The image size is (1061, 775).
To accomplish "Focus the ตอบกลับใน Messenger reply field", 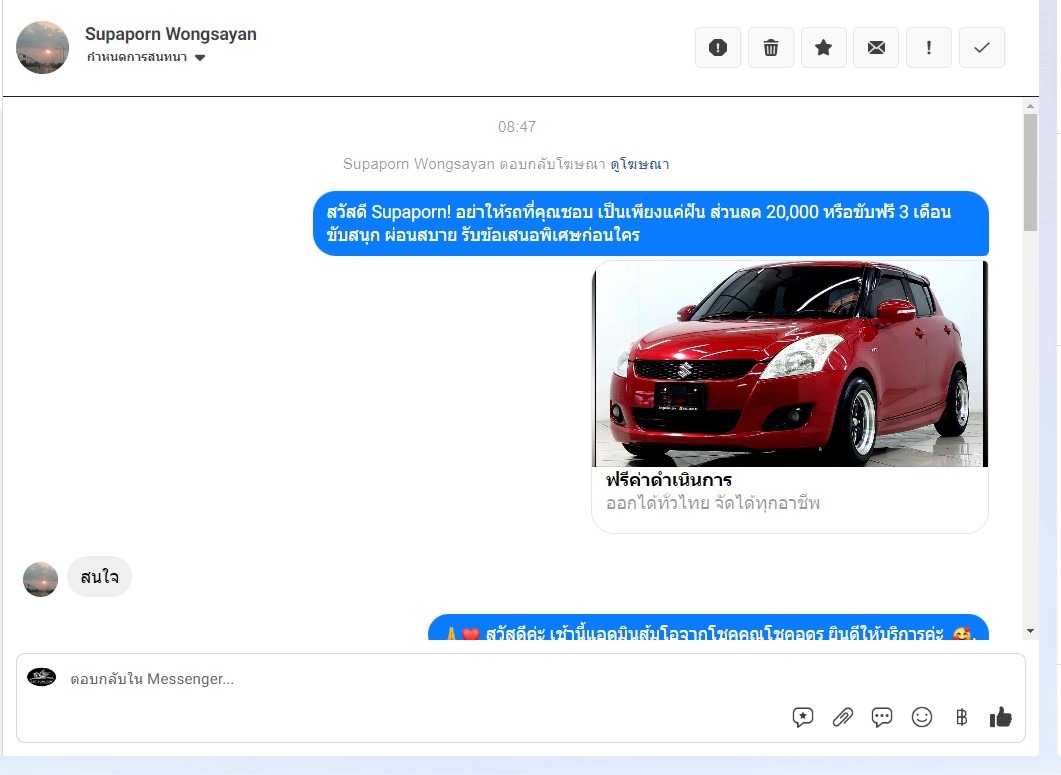I will [x=400, y=679].
